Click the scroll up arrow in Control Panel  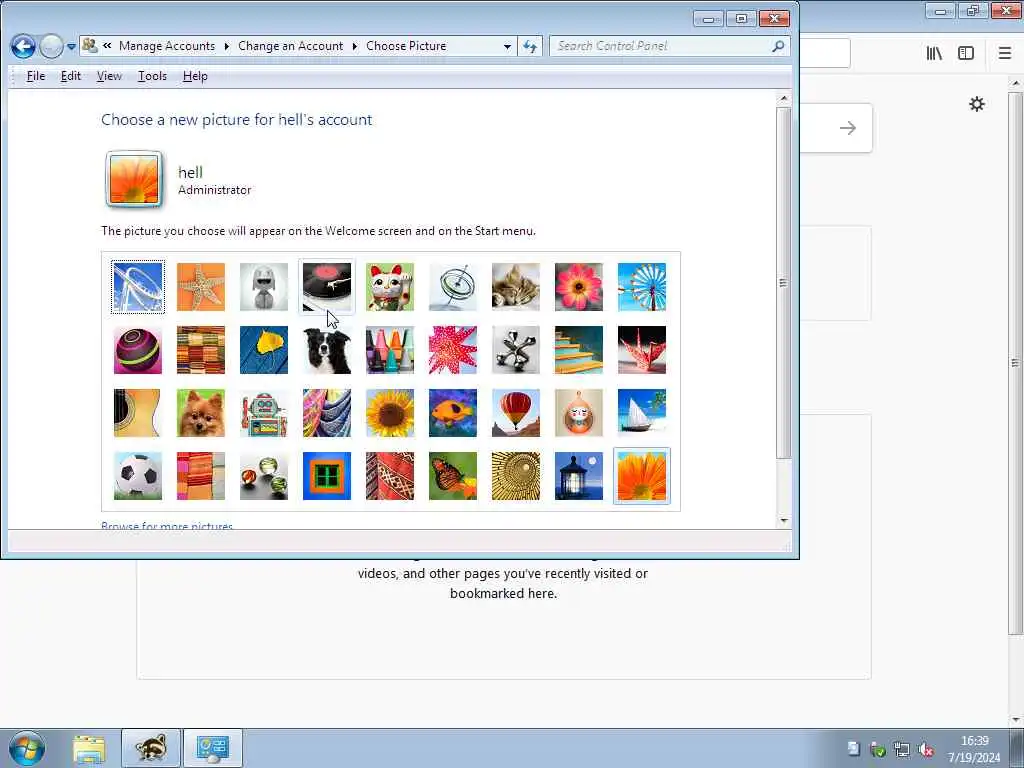[x=784, y=99]
